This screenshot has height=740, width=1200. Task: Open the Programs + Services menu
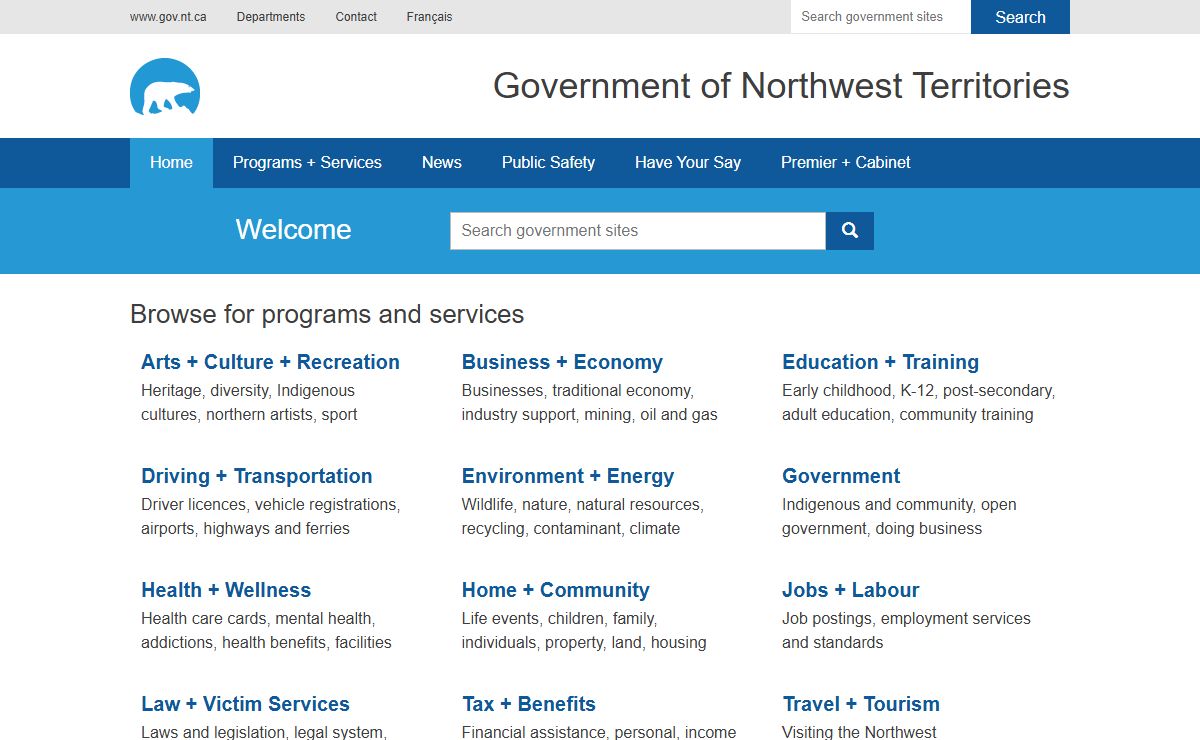click(307, 163)
